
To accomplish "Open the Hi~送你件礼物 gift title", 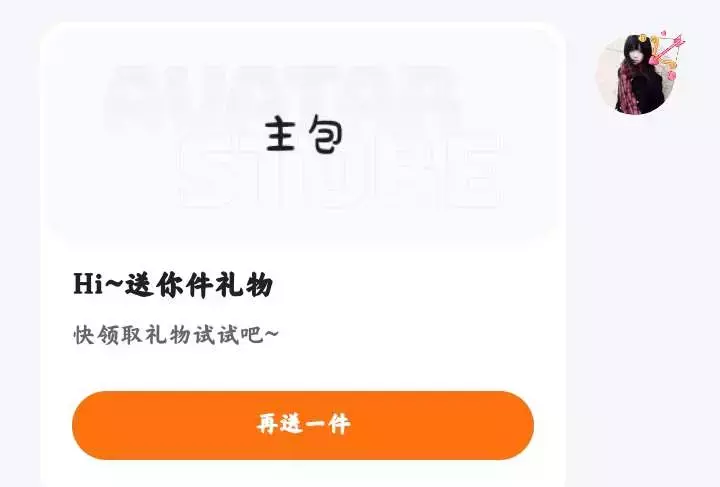I will (x=173, y=285).
